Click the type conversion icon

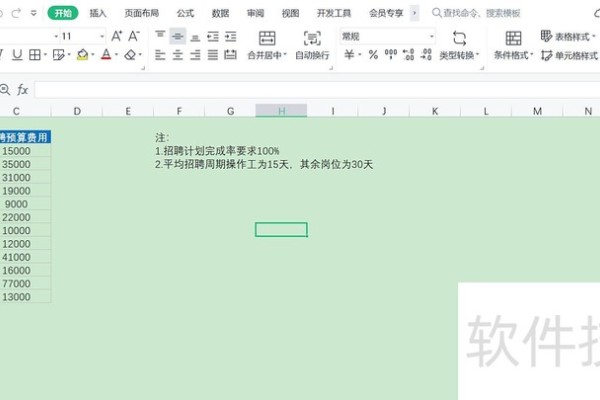click(459, 38)
